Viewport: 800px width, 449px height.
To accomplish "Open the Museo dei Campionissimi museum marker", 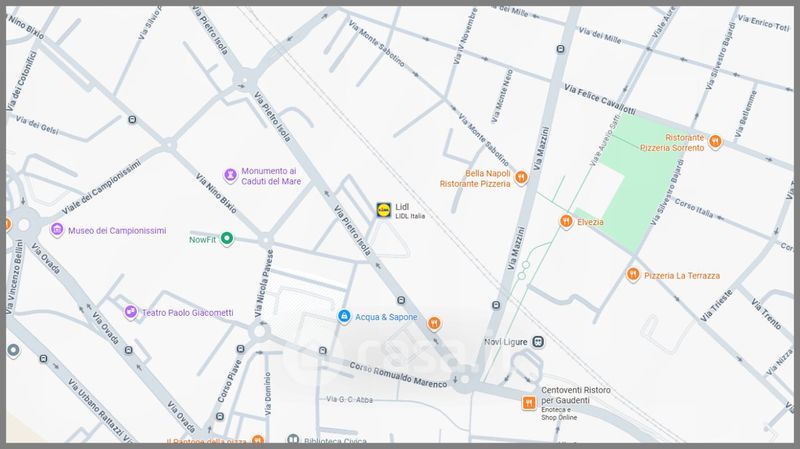I will coord(57,230).
